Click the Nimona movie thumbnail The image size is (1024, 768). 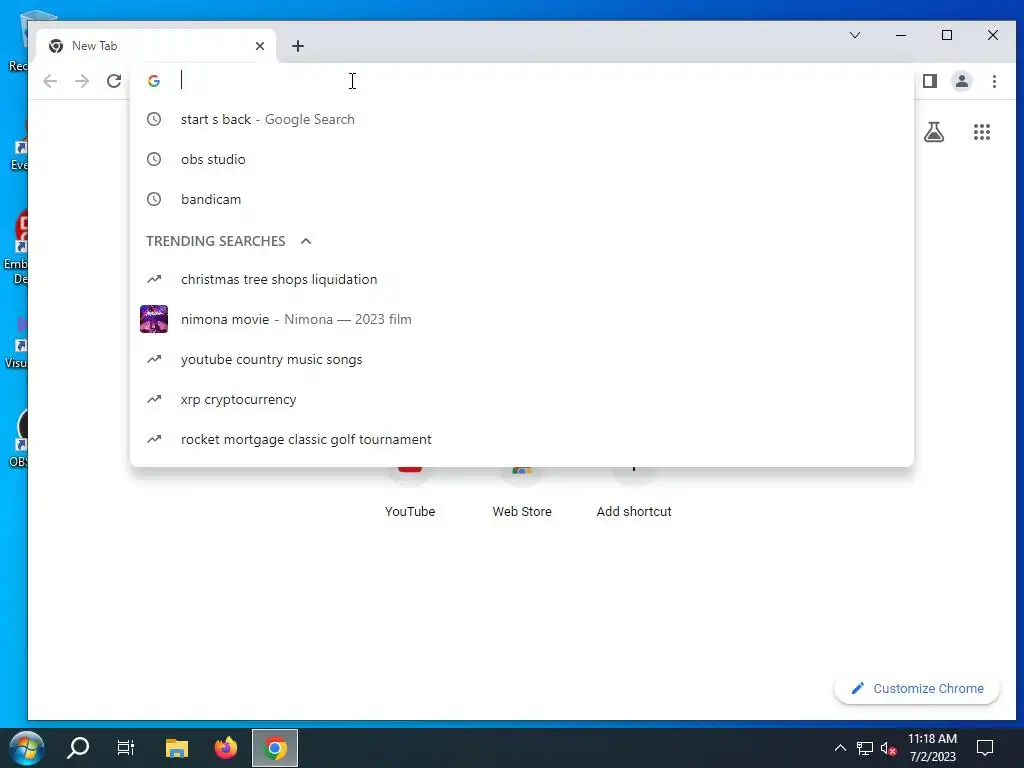pos(154,319)
